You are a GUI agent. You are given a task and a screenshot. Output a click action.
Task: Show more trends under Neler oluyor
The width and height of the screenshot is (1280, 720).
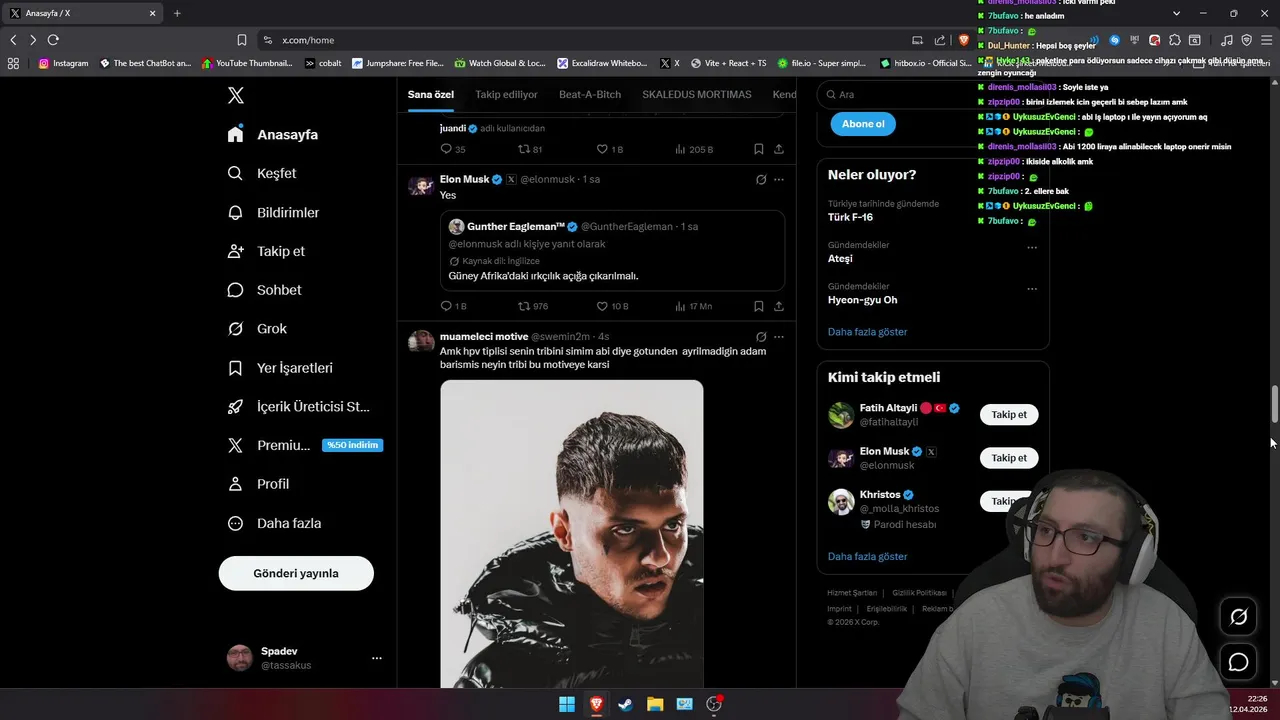(867, 332)
